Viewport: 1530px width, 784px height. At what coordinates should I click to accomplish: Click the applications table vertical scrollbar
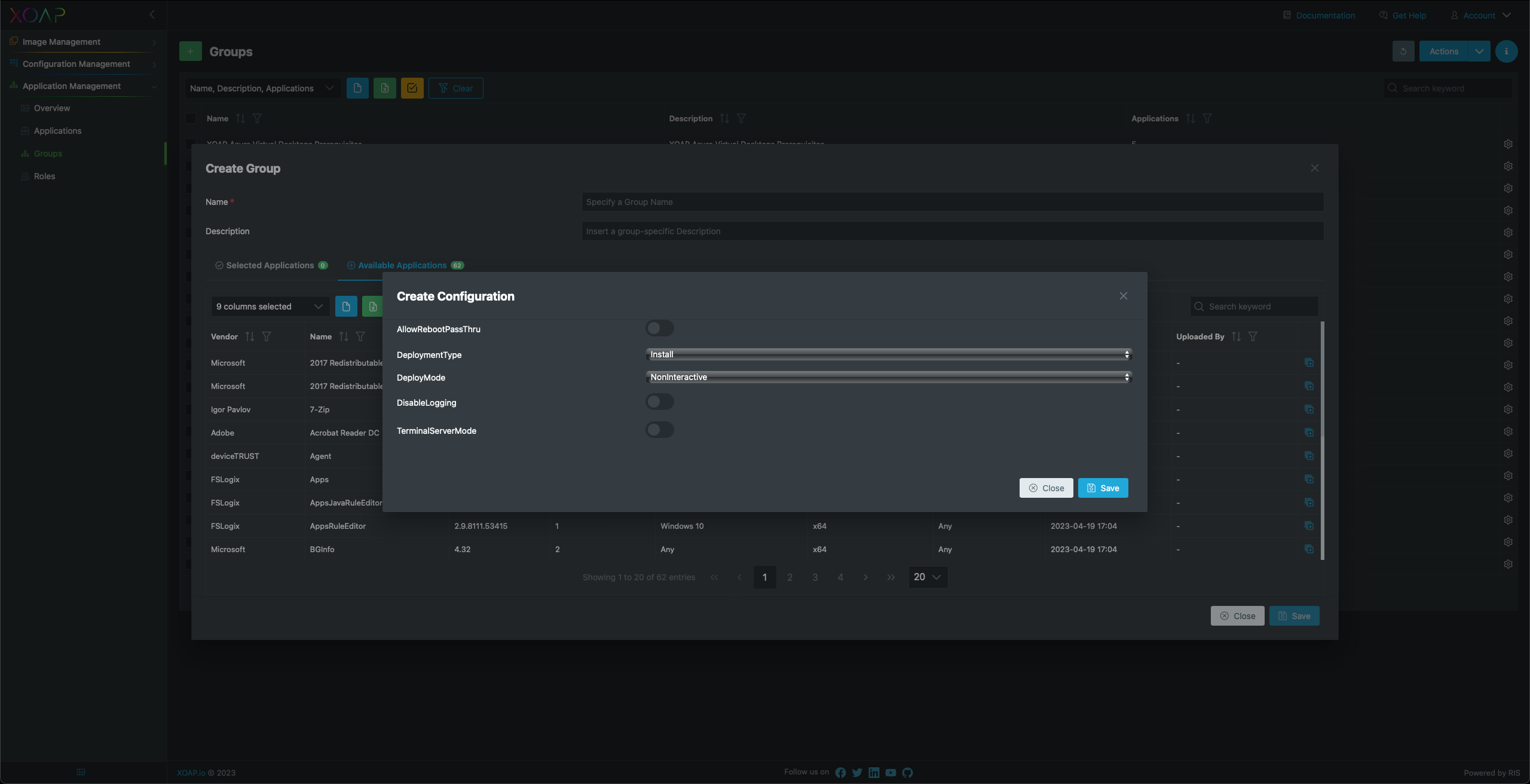coord(1322,440)
